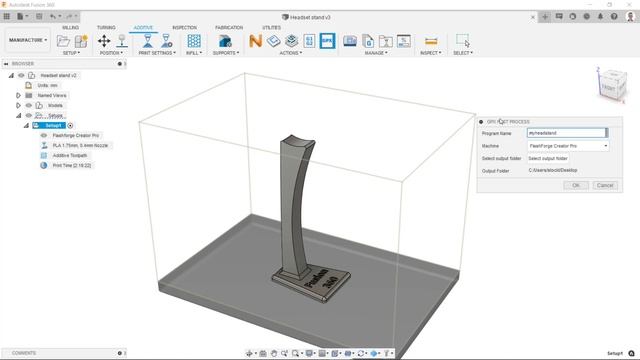Open the File menu icon
This screenshot has height=360, width=640.
click(x=20, y=16)
